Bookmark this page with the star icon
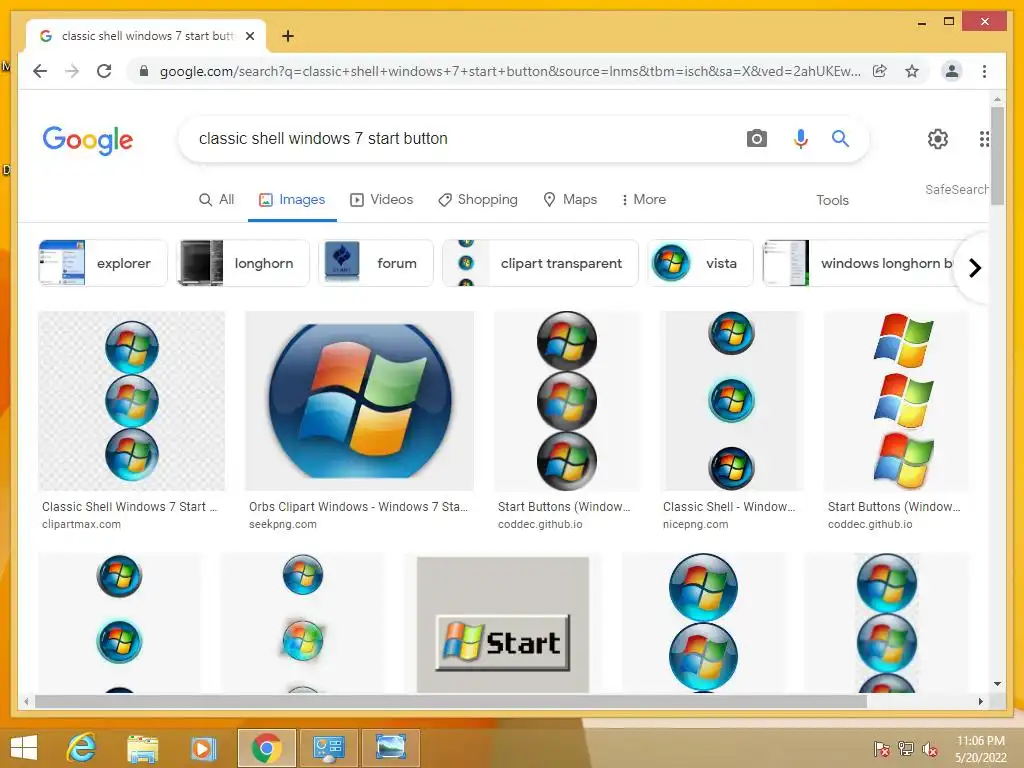The image size is (1024, 768). click(912, 71)
